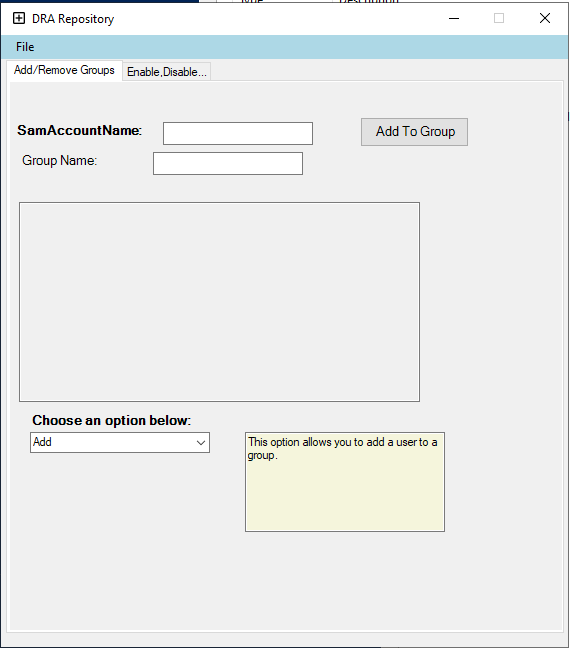Expand the option dropdown via its chevron arrow
This screenshot has width=570, height=648.
point(201,443)
